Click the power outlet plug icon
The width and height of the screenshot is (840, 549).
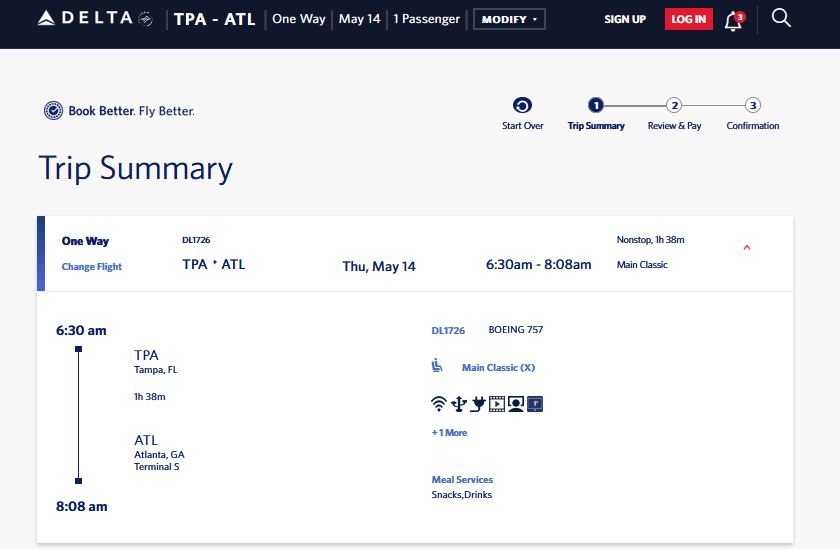coord(477,404)
